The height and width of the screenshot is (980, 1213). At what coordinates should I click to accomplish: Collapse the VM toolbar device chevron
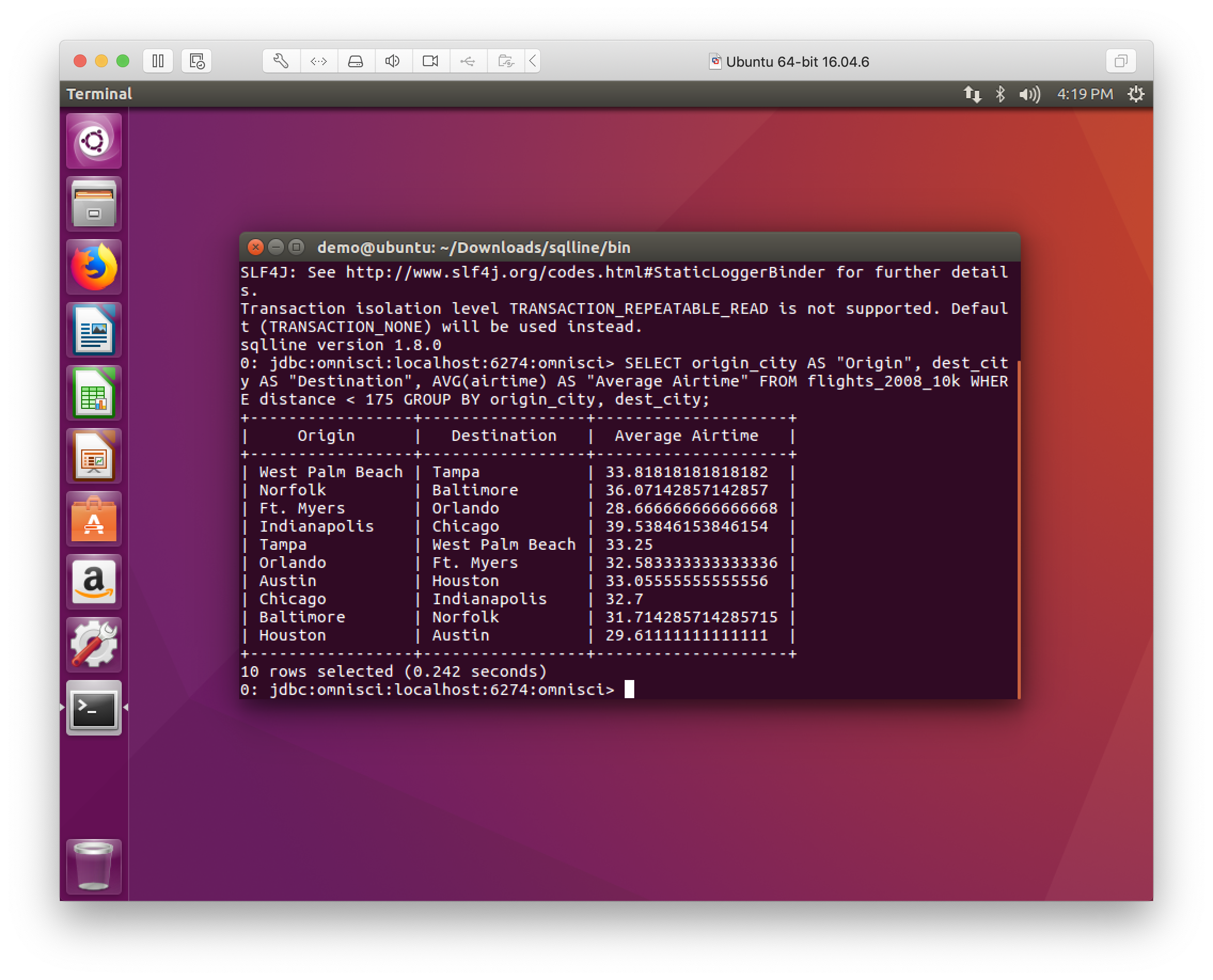(x=532, y=61)
